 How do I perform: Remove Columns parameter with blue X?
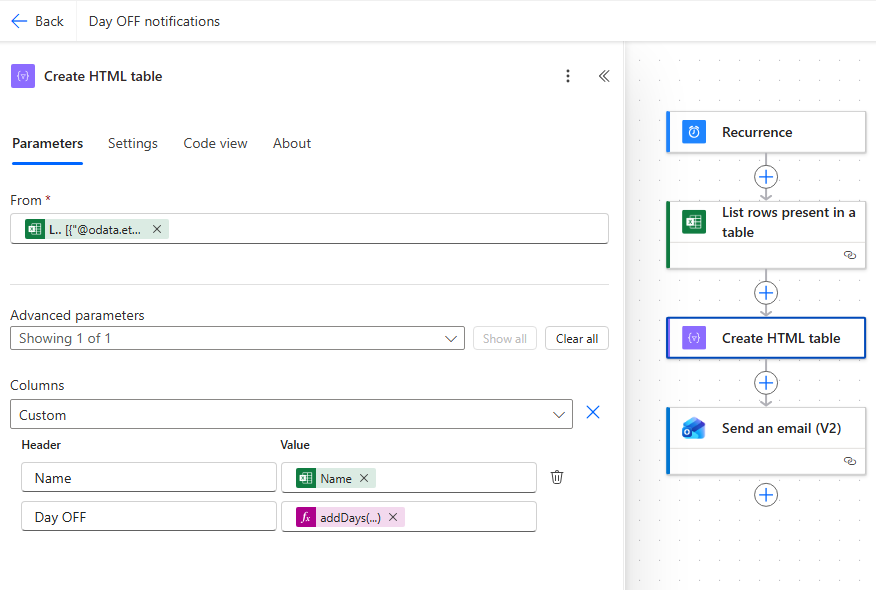coord(593,412)
